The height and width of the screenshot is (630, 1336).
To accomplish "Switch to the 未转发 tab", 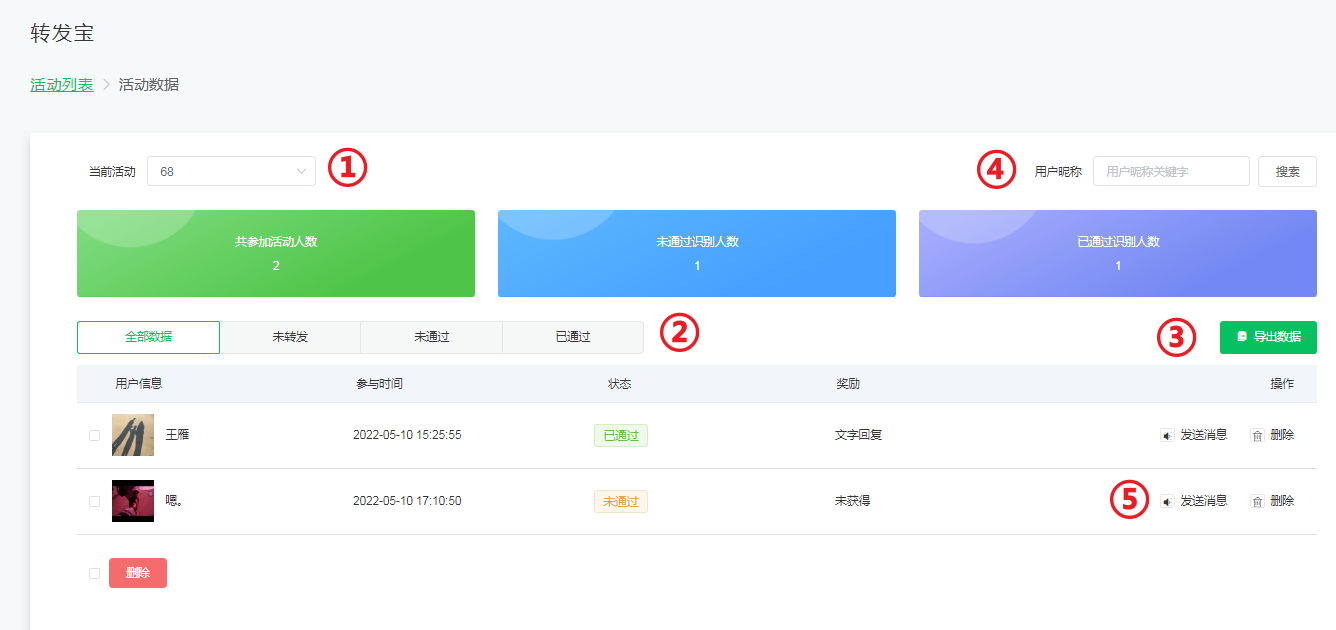I will [x=290, y=337].
